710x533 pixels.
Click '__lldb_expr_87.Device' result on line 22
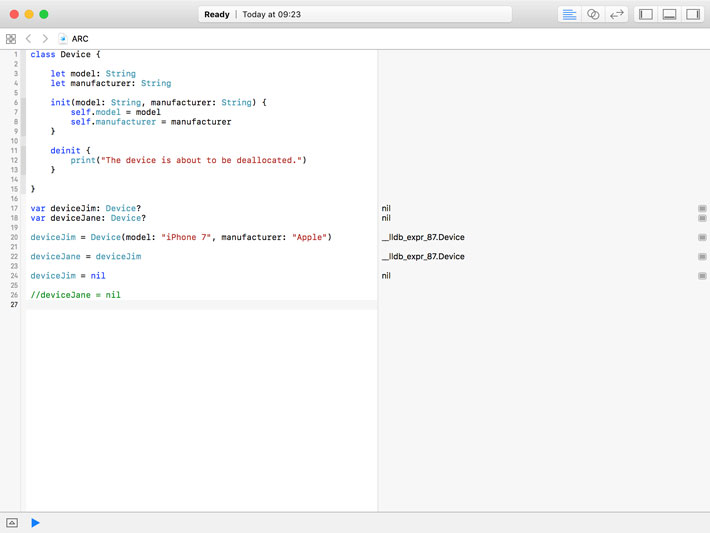coord(423,257)
